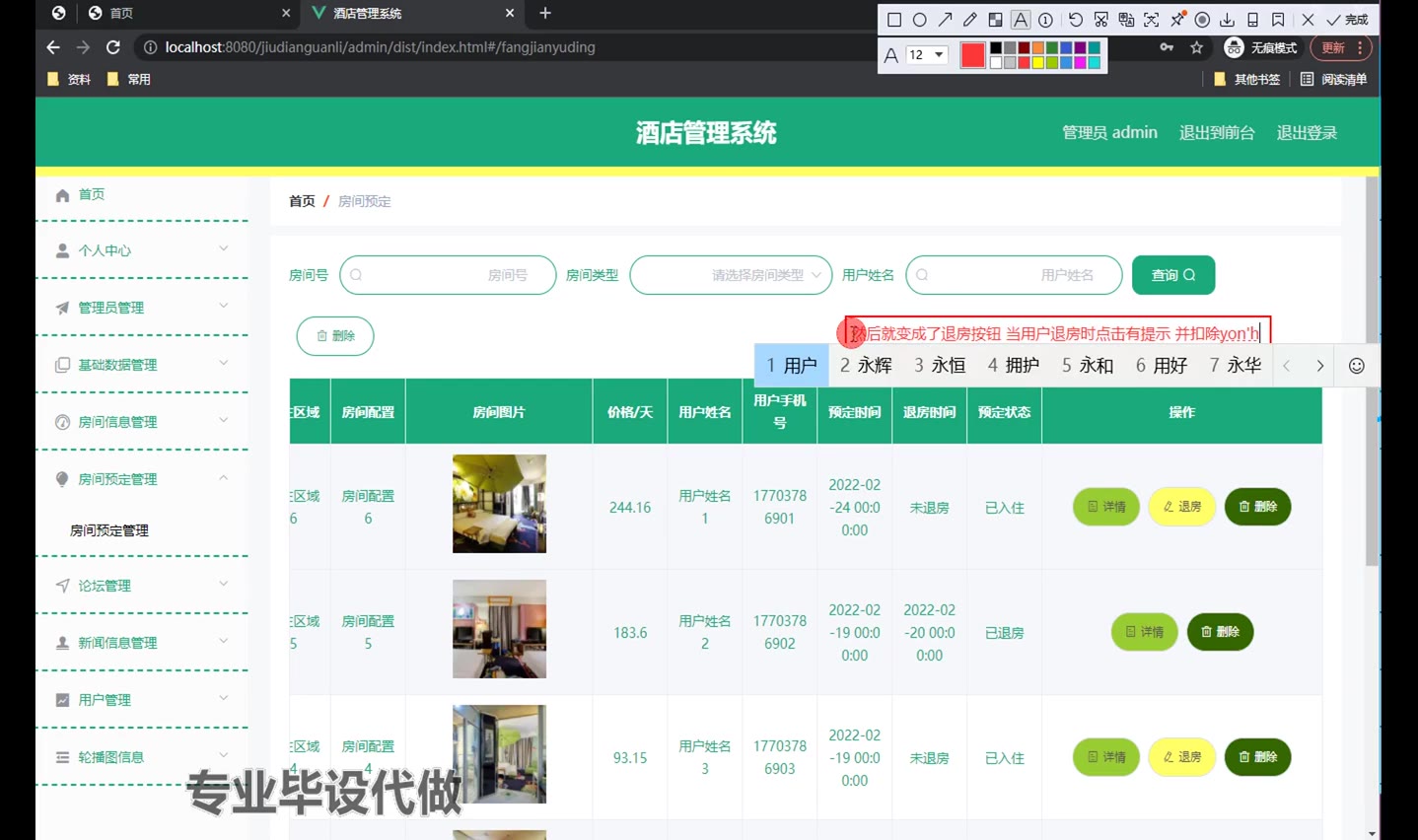Send the screenshot to phone
The height and width of the screenshot is (840, 1418).
coord(1252,20)
